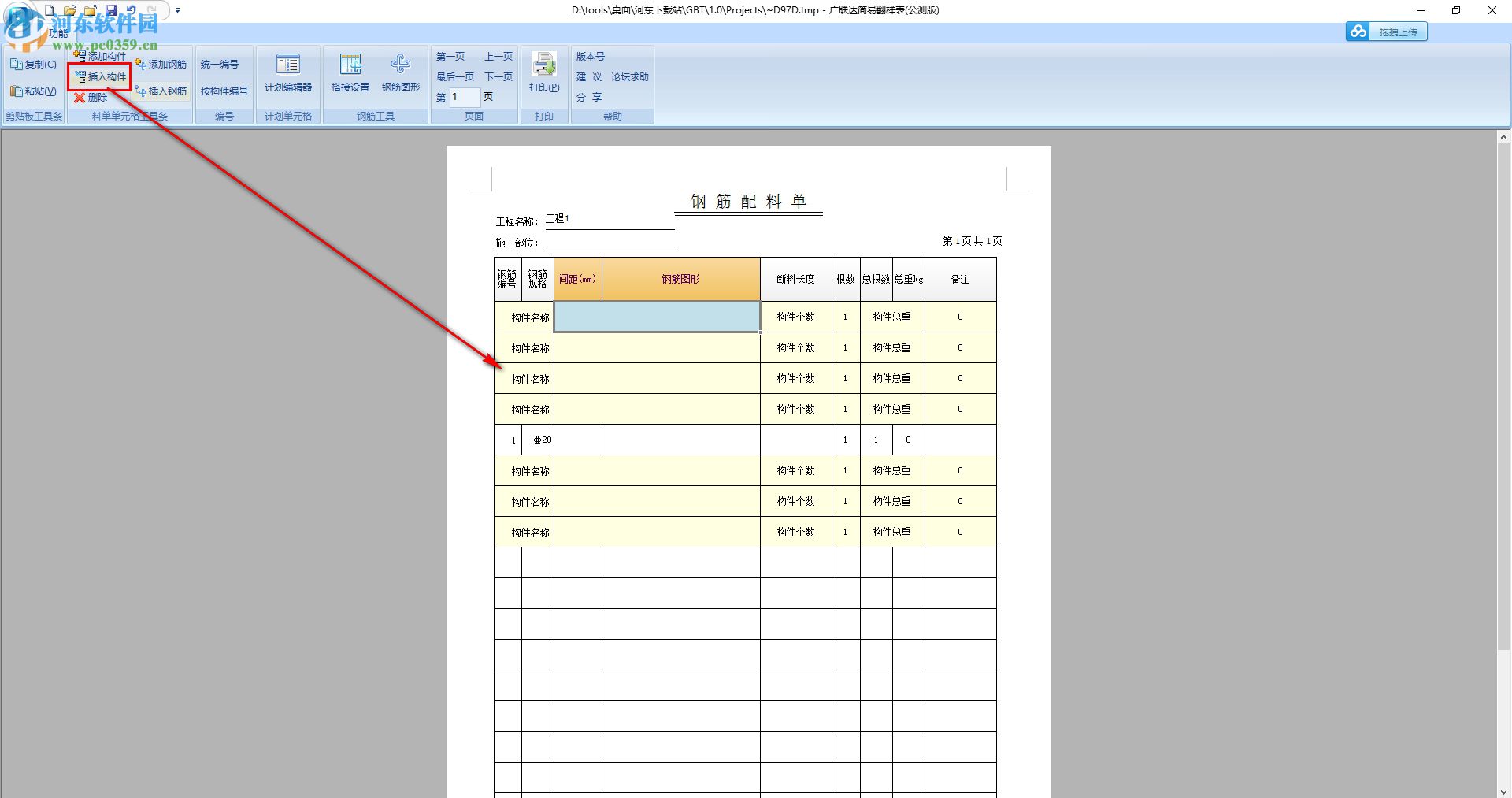Open the 功能 ribbon tab
This screenshot has height=798, width=1512.
(59, 34)
